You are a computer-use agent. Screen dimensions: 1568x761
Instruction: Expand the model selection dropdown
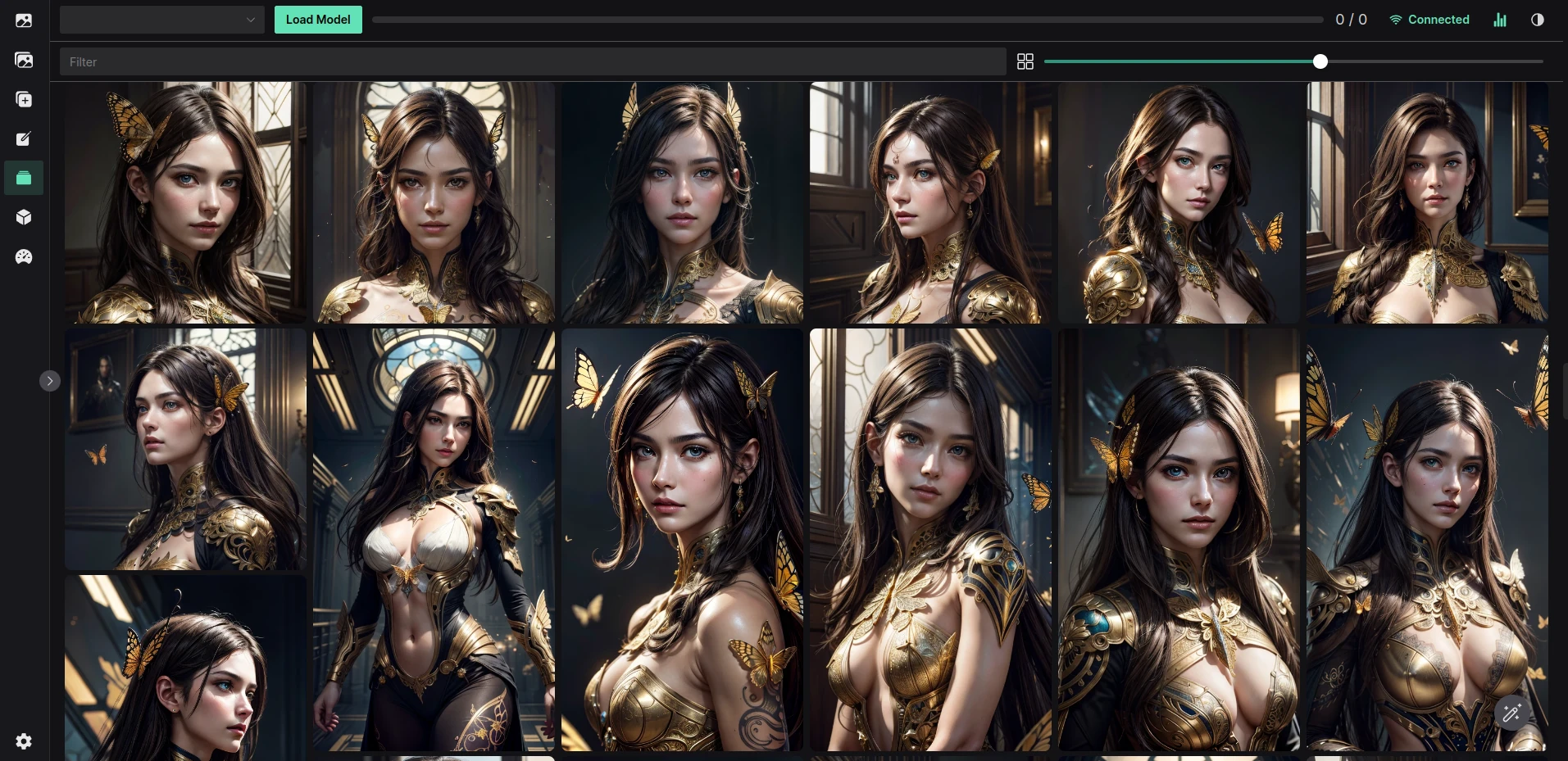(x=161, y=20)
